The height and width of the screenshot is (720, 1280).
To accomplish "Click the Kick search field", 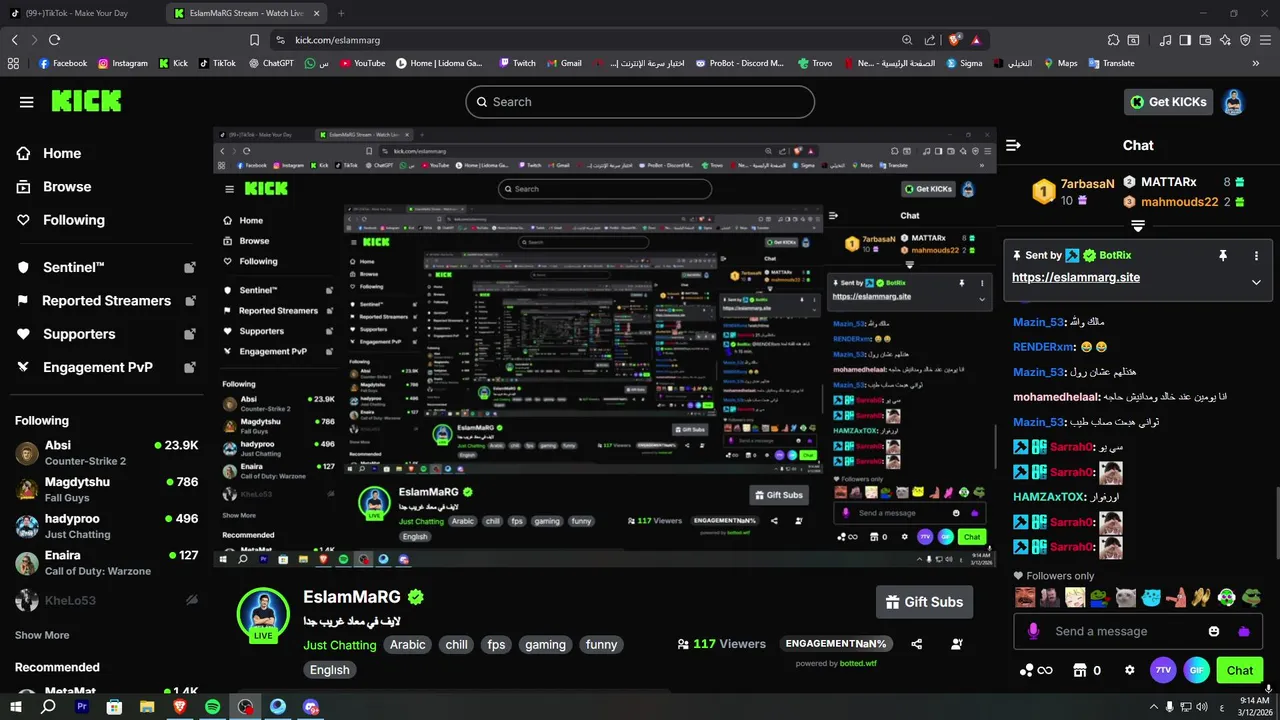I will pyautogui.click(x=640, y=102).
